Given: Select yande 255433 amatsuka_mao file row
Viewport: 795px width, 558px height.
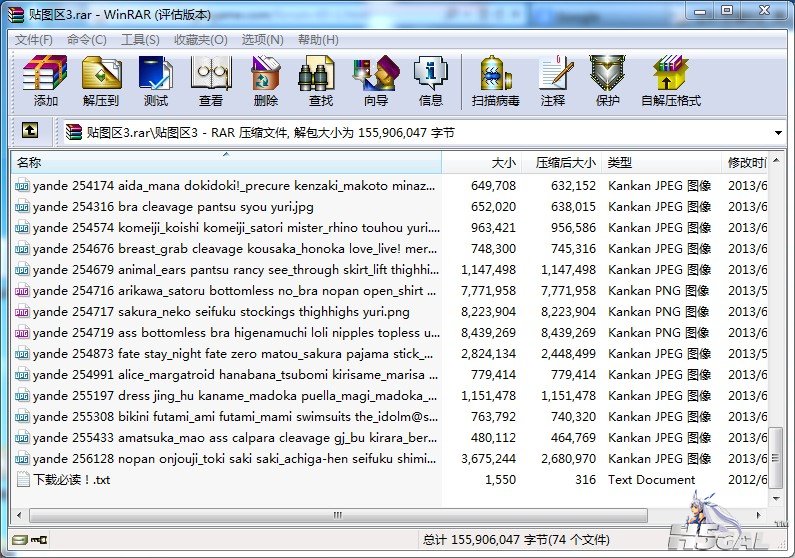Looking at the screenshot, I should (389, 438).
